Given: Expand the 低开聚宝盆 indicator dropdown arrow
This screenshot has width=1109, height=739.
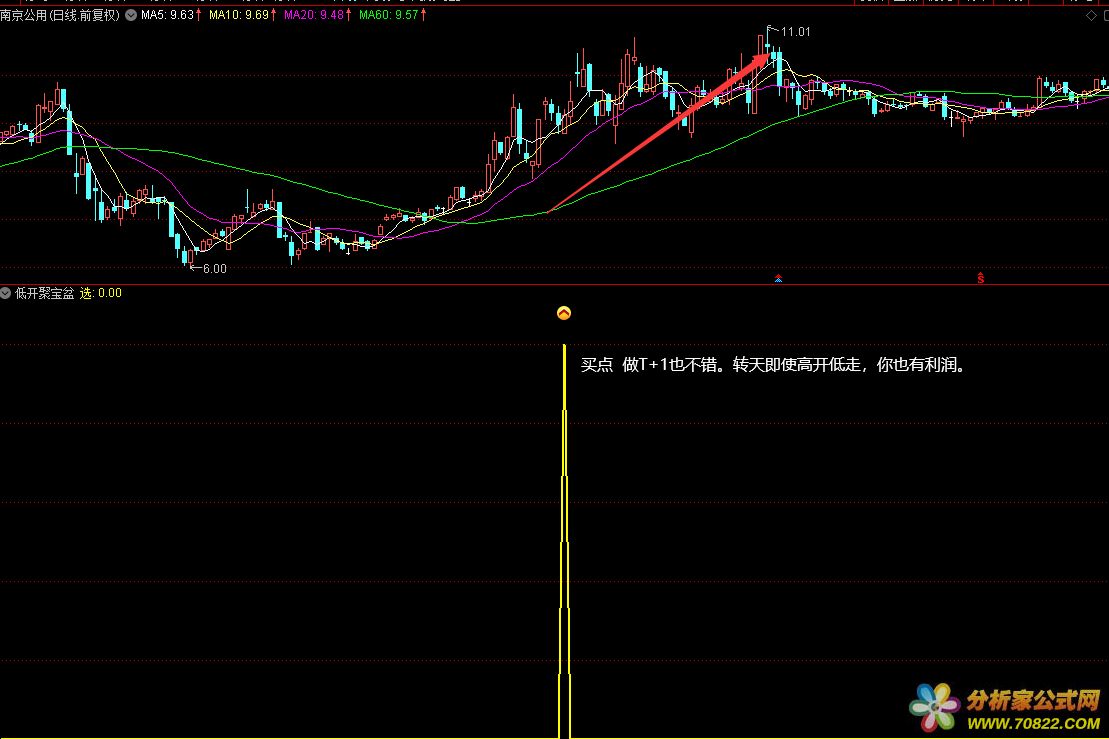Looking at the screenshot, I should pos(6,293).
